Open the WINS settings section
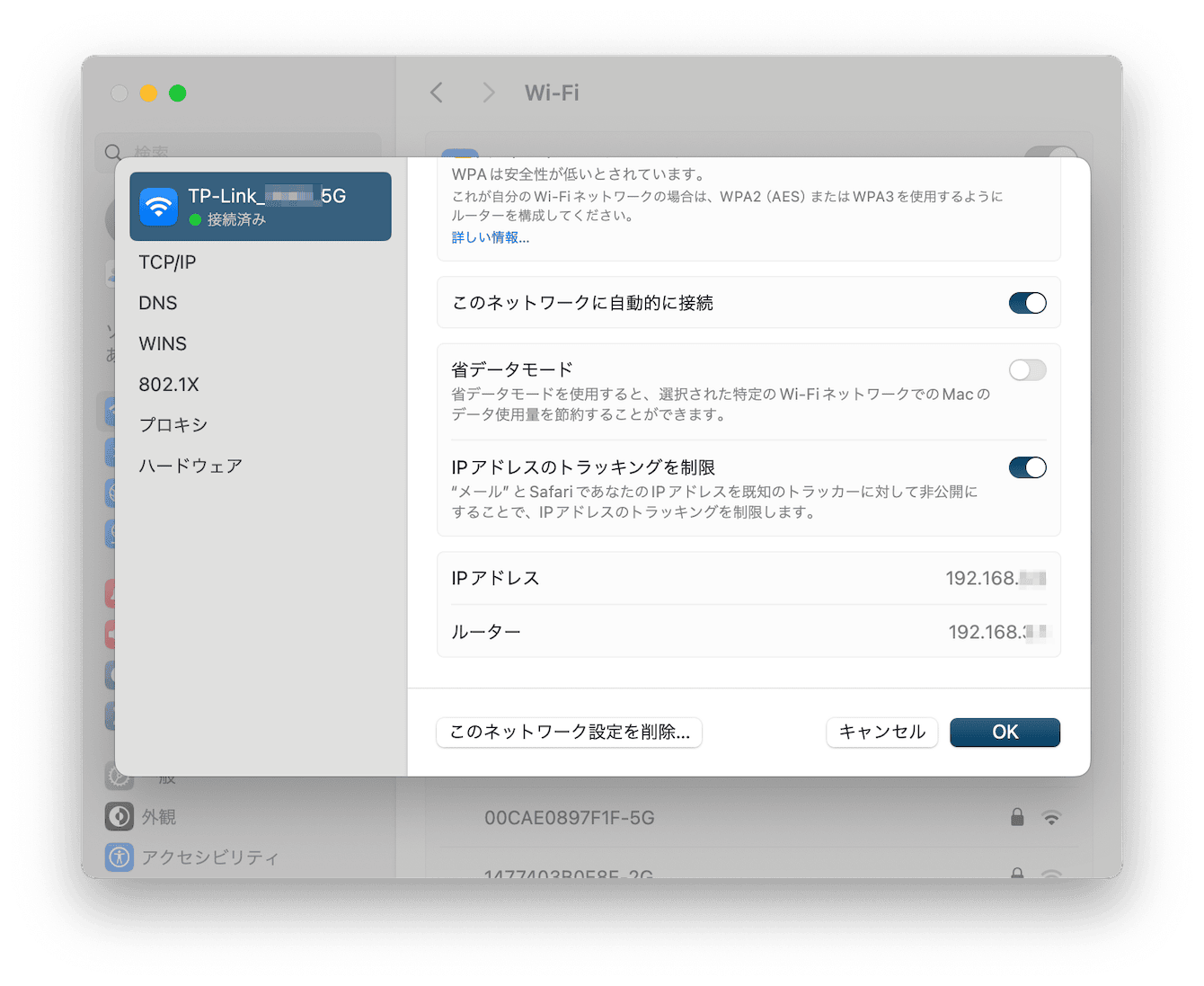This screenshot has width=1204, height=986. (x=163, y=343)
